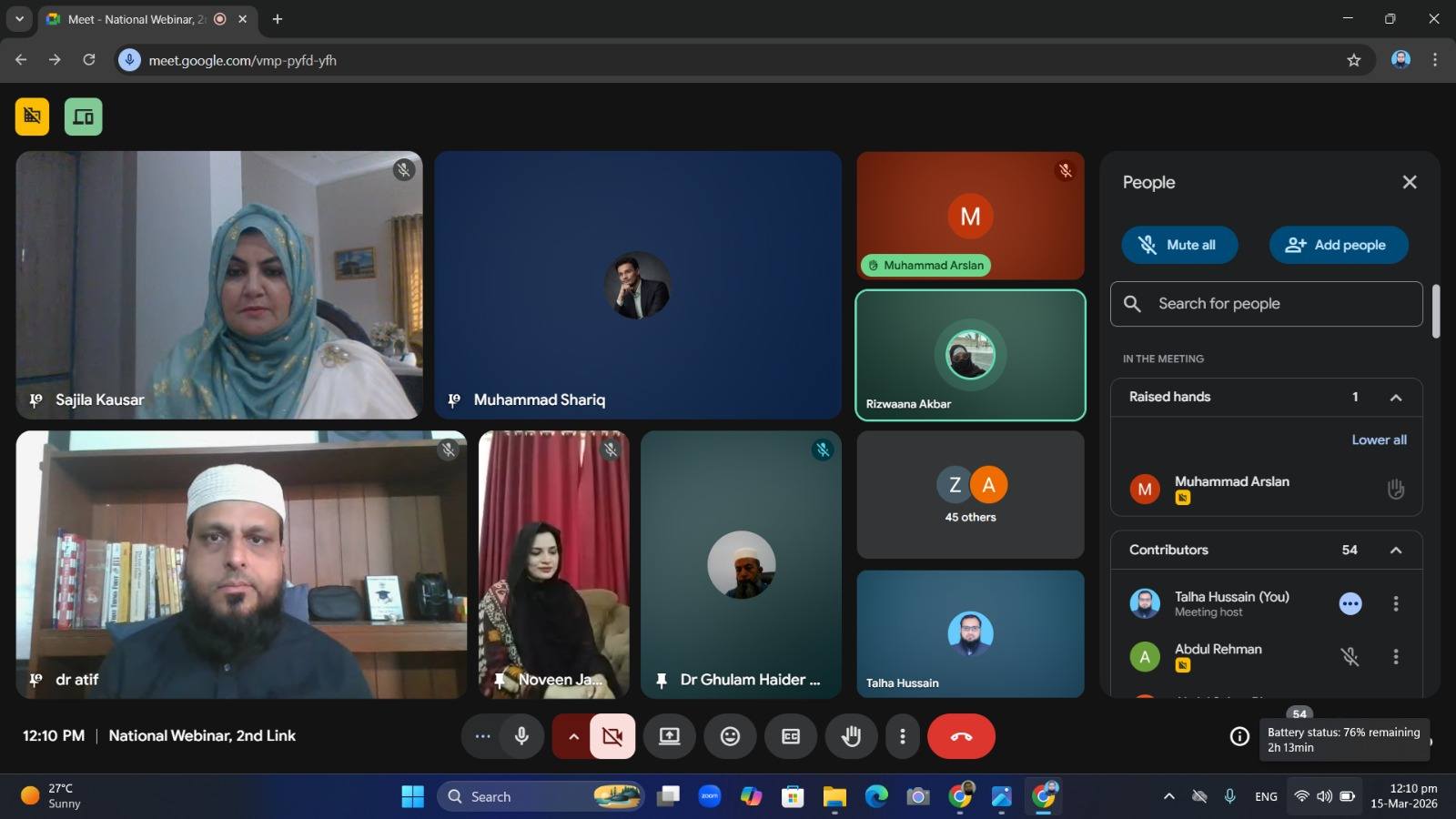Click the raise hand icon in toolbar

[851, 736]
